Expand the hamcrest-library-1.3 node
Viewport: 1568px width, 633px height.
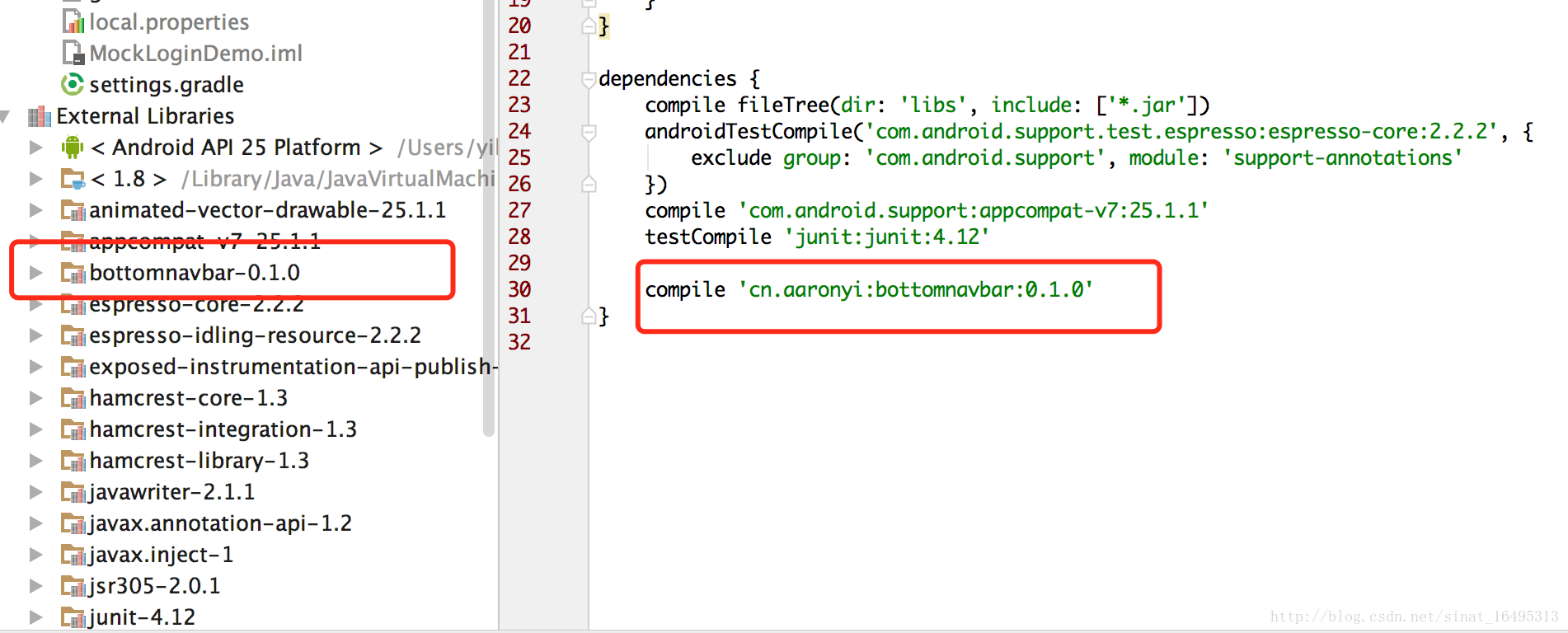point(36,461)
